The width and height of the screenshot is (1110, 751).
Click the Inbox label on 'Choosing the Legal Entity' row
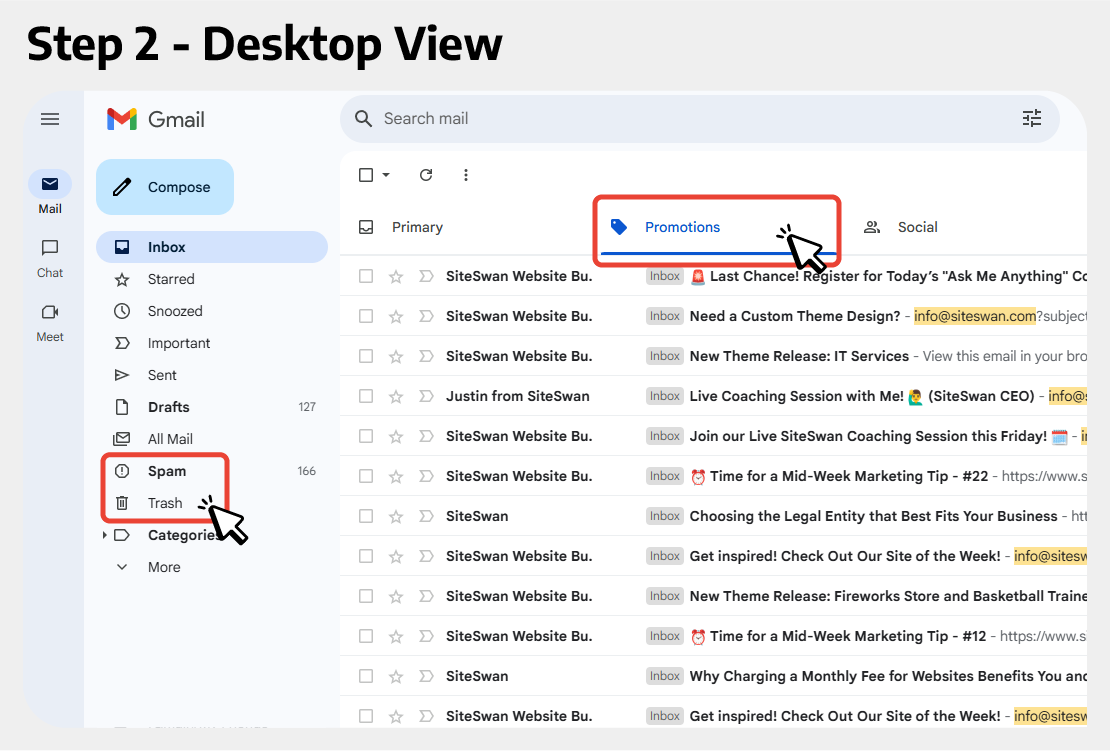[665, 516]
